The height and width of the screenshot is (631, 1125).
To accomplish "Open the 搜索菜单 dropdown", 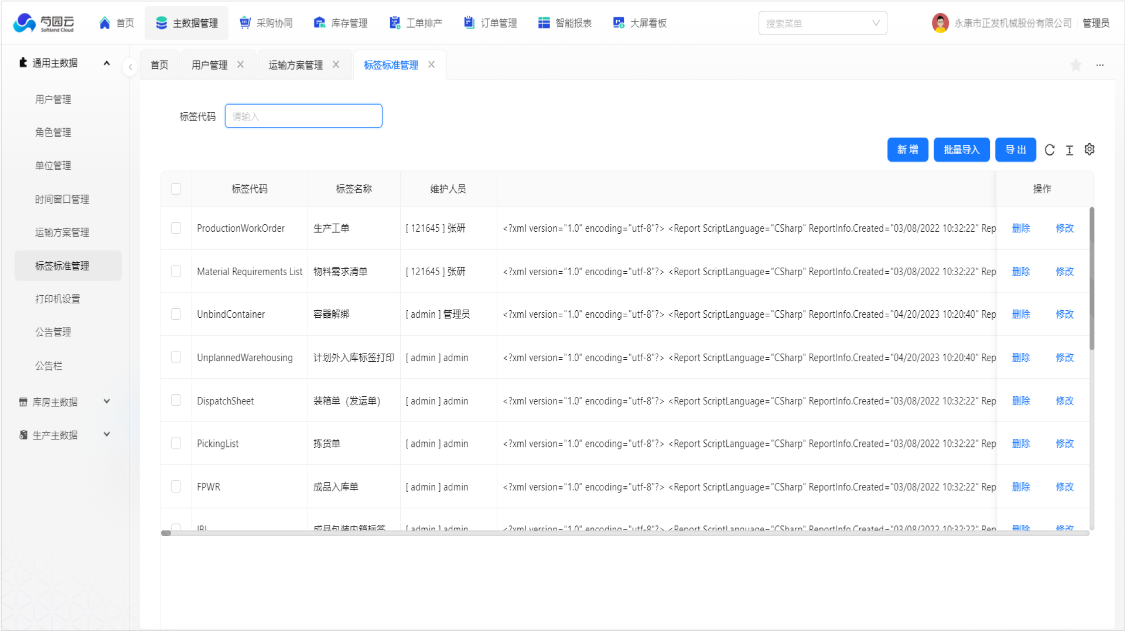I will [x=822, y=23].
